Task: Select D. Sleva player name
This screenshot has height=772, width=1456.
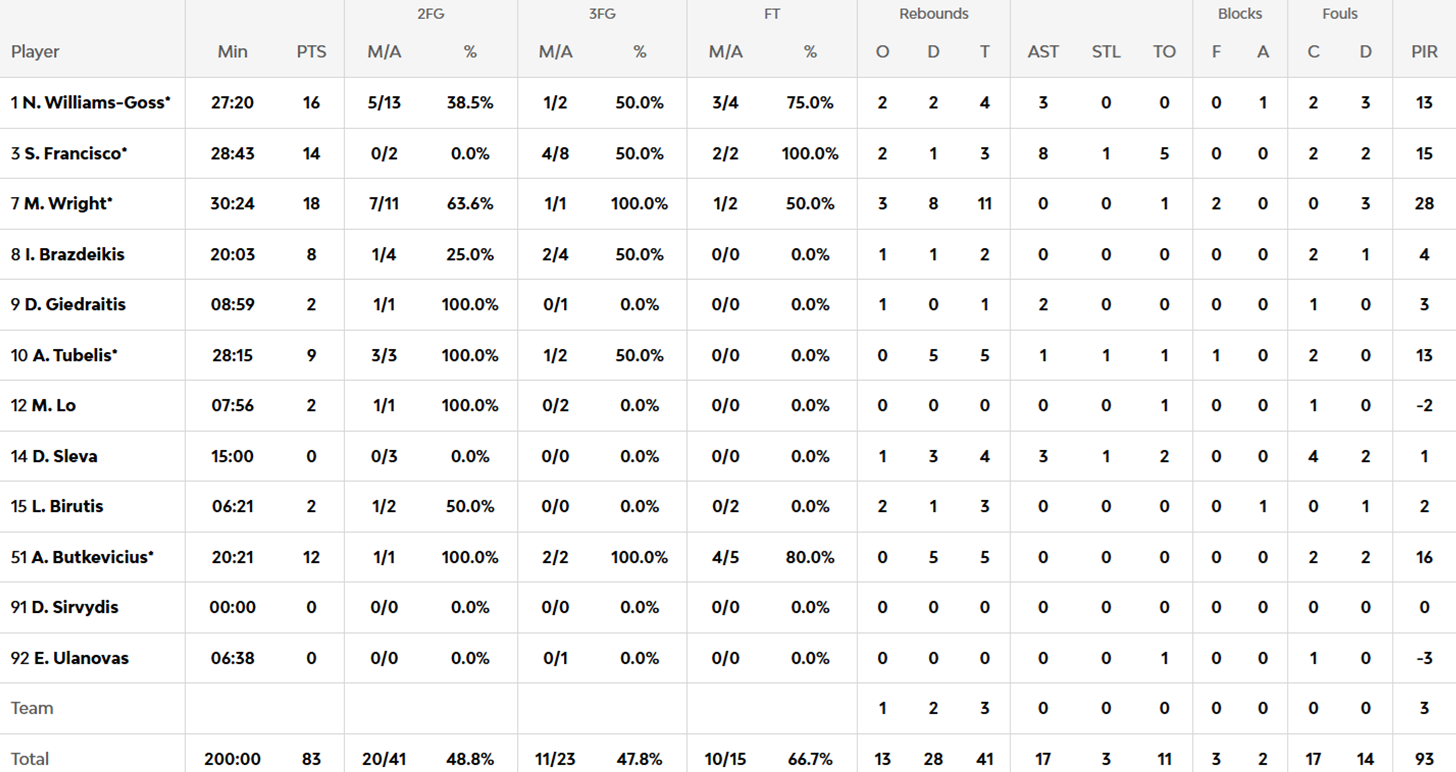Action: tap(64, 457)
